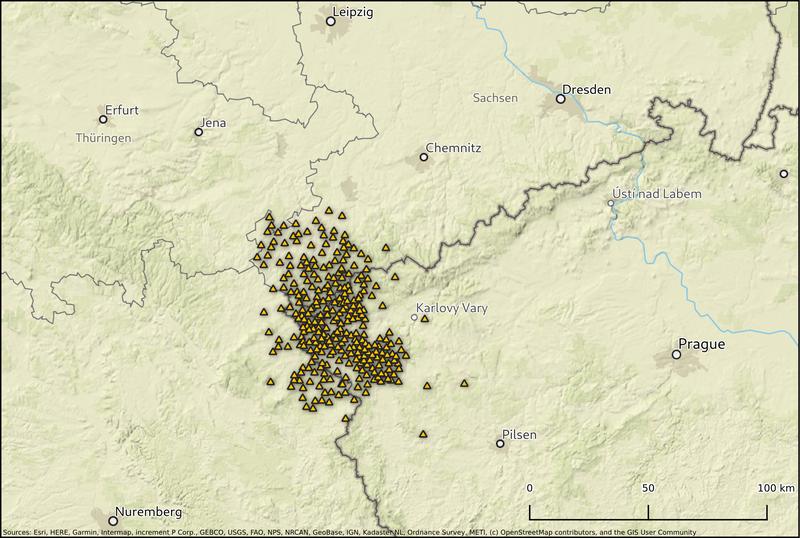The image size is (800, 538).
Task: Click the Sources attribution text line
Action: [x=349, y=532]
